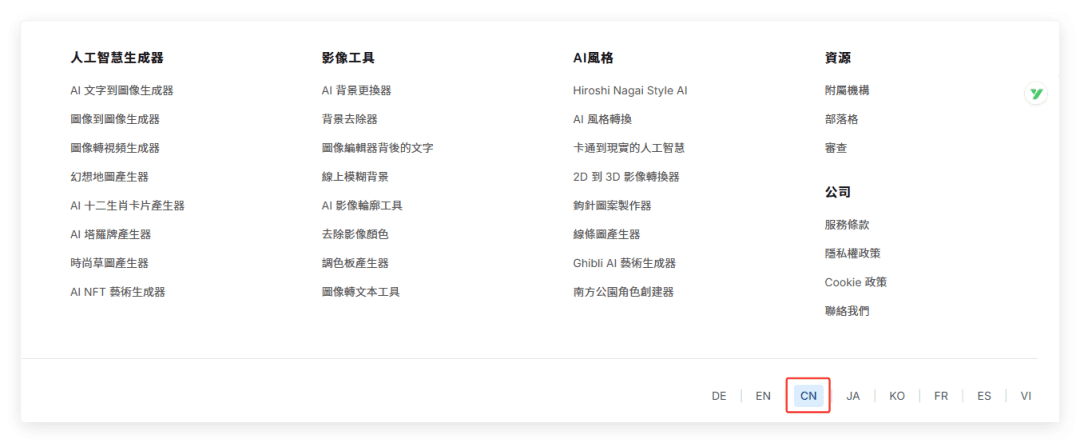Open AI NFT 藝術生成器 page
Viewport: 1080px width, 443px height.
(117, 292)
